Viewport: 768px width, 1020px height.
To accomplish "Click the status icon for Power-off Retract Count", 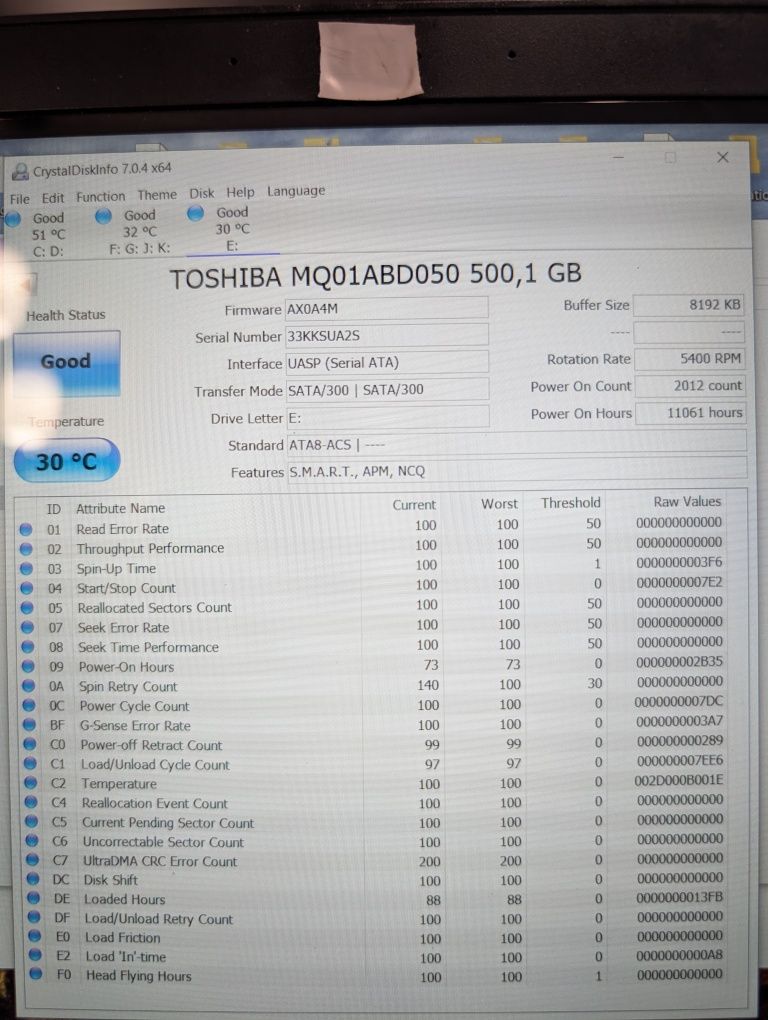I will [x=30, y=745].
